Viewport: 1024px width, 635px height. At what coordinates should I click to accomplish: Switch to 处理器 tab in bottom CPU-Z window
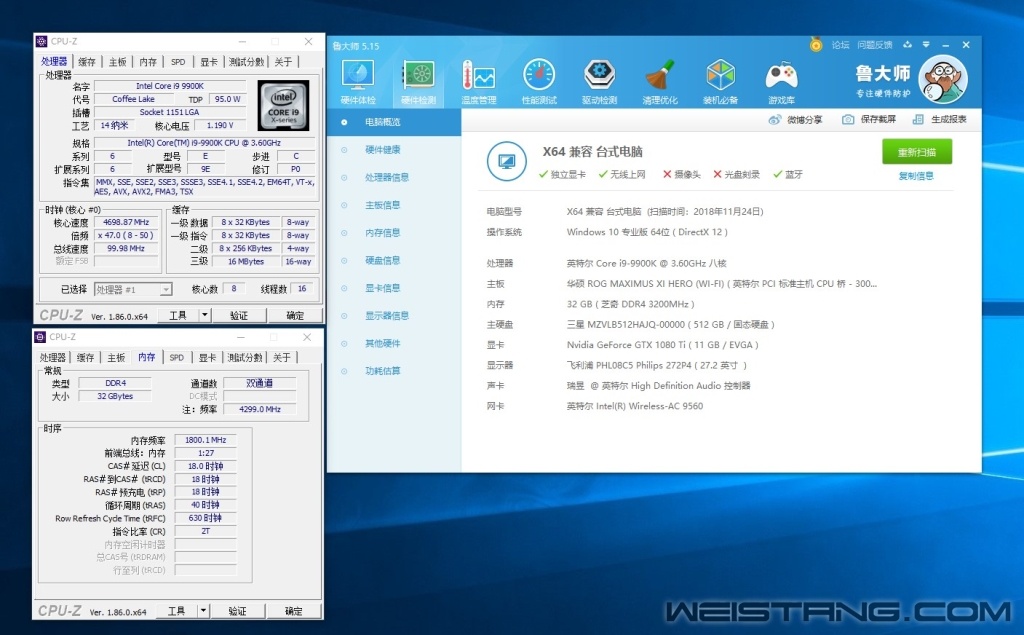pyautogui.click(x=53, y=358)
